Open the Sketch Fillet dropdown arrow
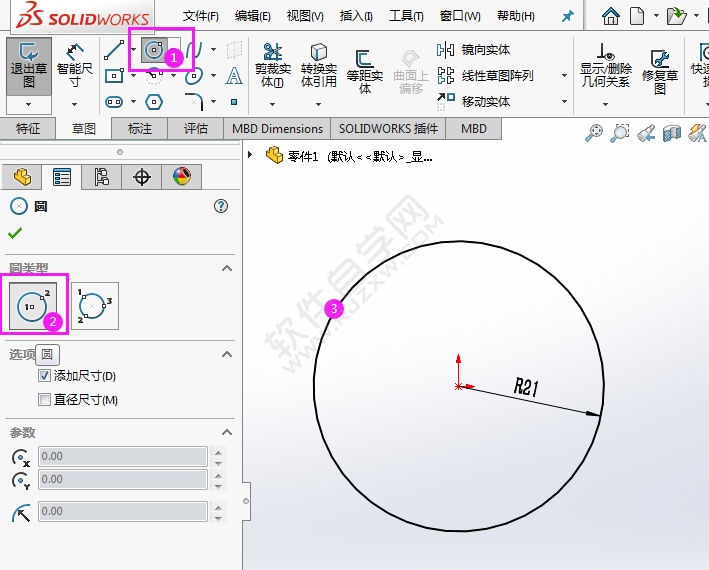This screenshot has width=709, height=570. click(213, 102)
